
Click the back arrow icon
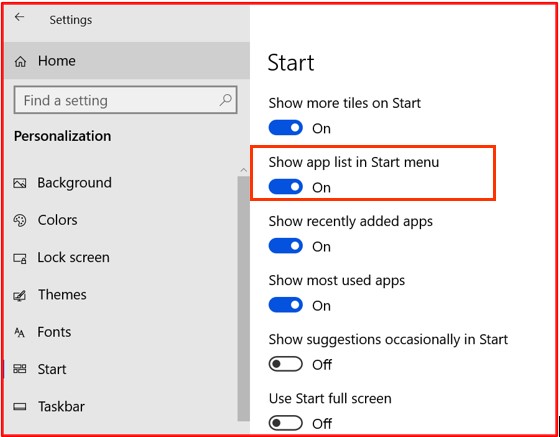point(19,17)
